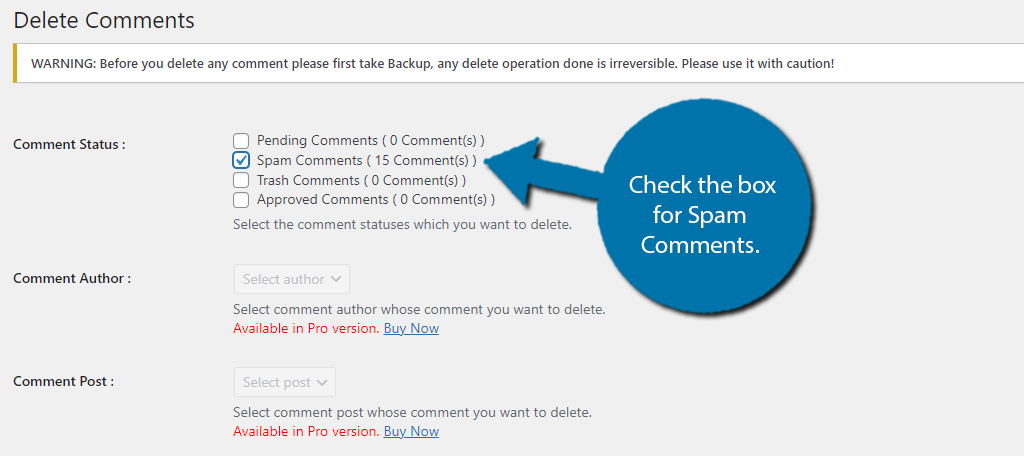Click the Delete Comments page heading
The image size is (1024, 456).
tap(104, 20)
